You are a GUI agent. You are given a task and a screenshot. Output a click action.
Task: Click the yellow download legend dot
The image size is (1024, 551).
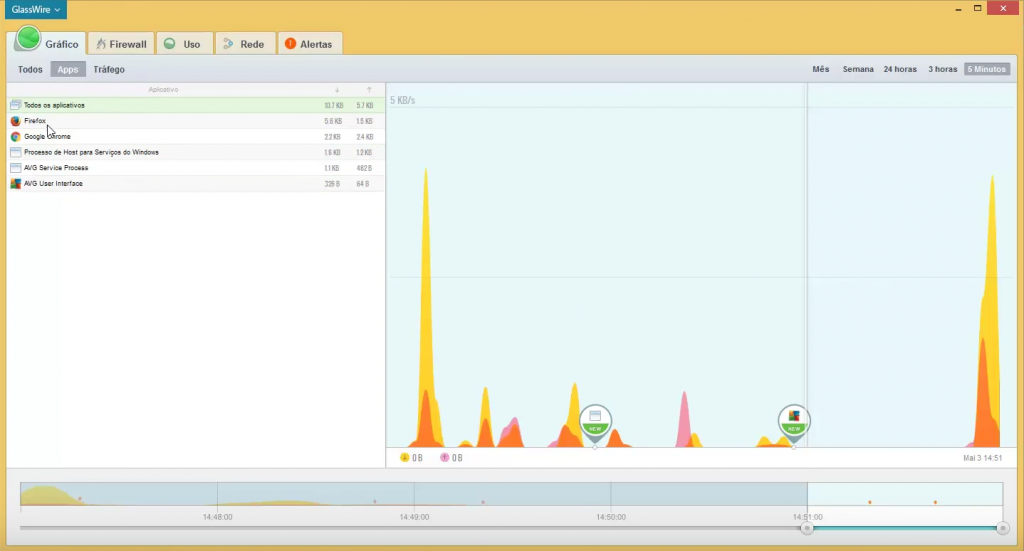click(x=404, y=458)
